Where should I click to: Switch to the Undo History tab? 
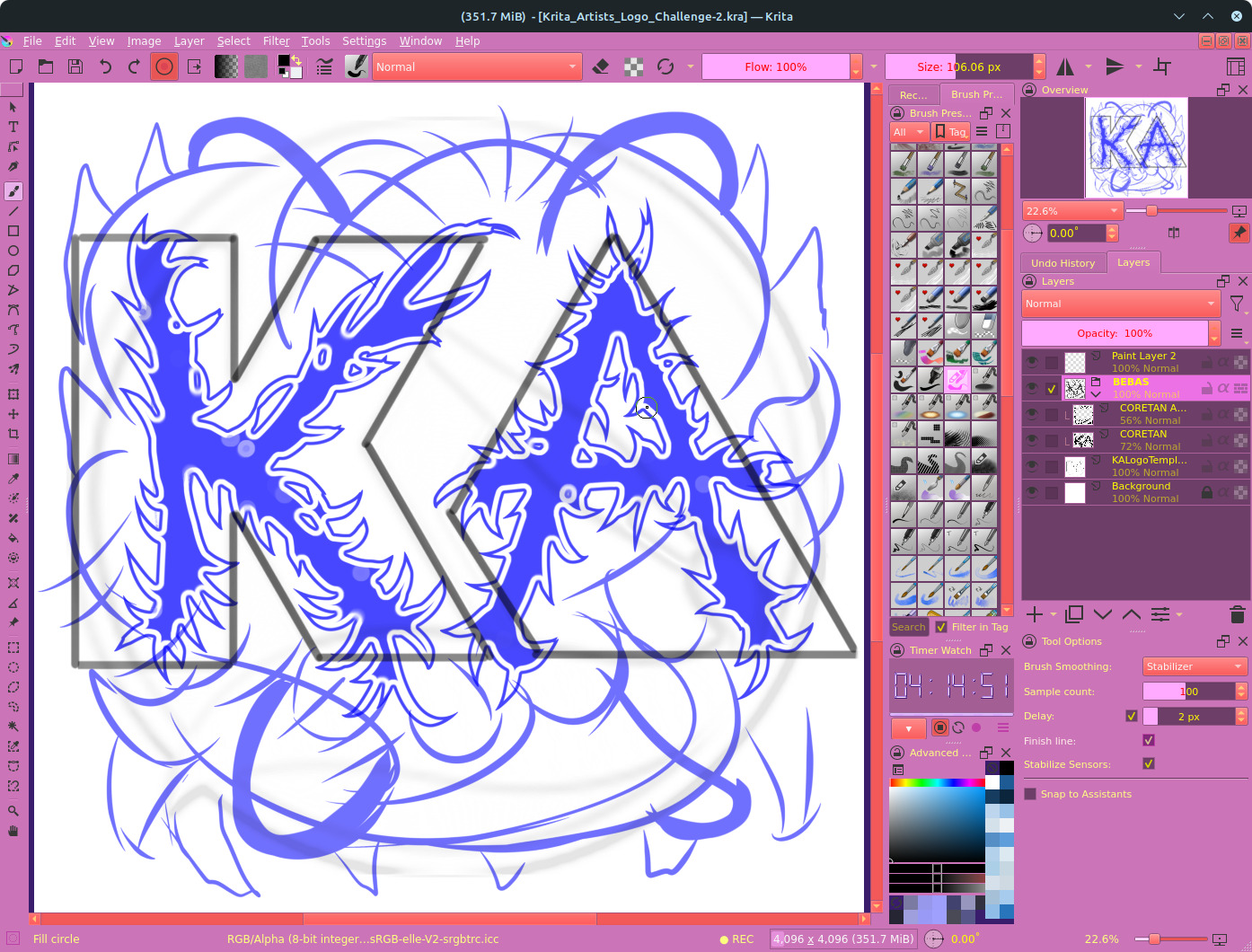pos(1062,263)
